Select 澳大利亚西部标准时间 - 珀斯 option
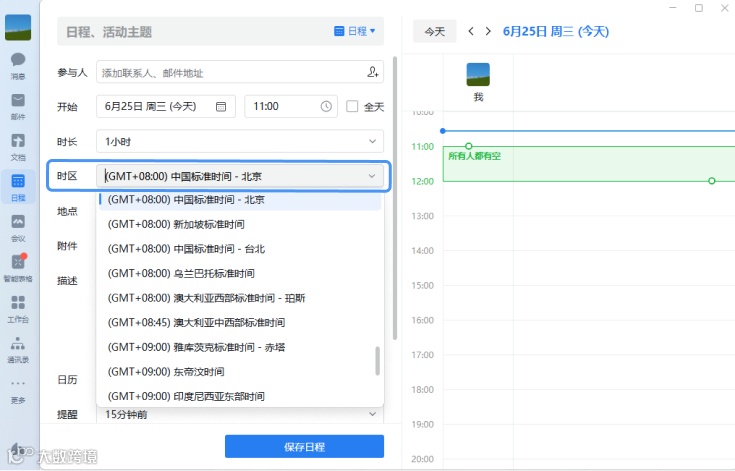This screenshot has width=735, height=471. point(239,298)
